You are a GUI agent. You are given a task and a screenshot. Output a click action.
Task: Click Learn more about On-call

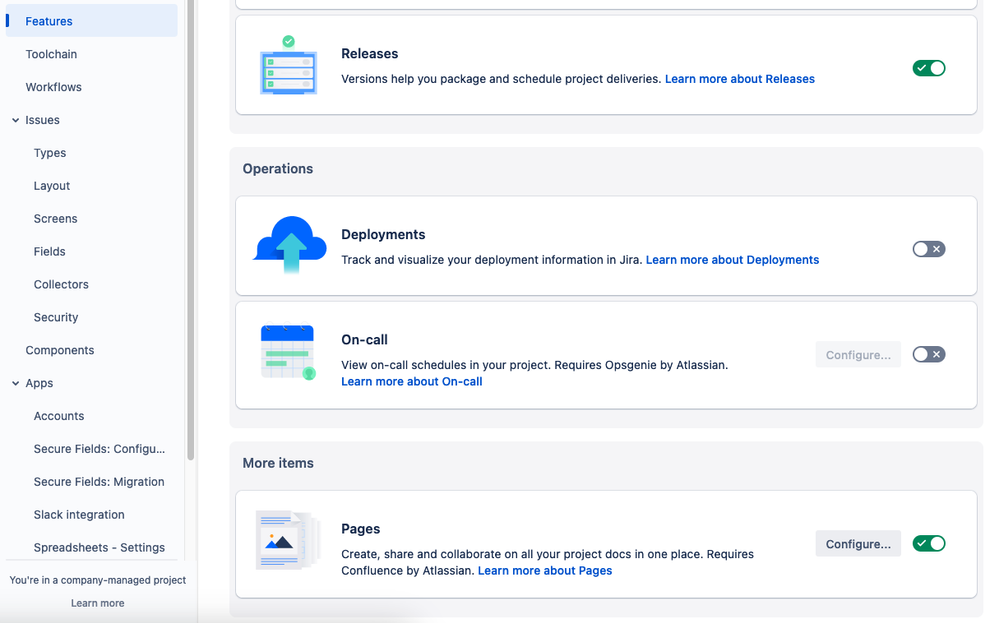point(411,381)
